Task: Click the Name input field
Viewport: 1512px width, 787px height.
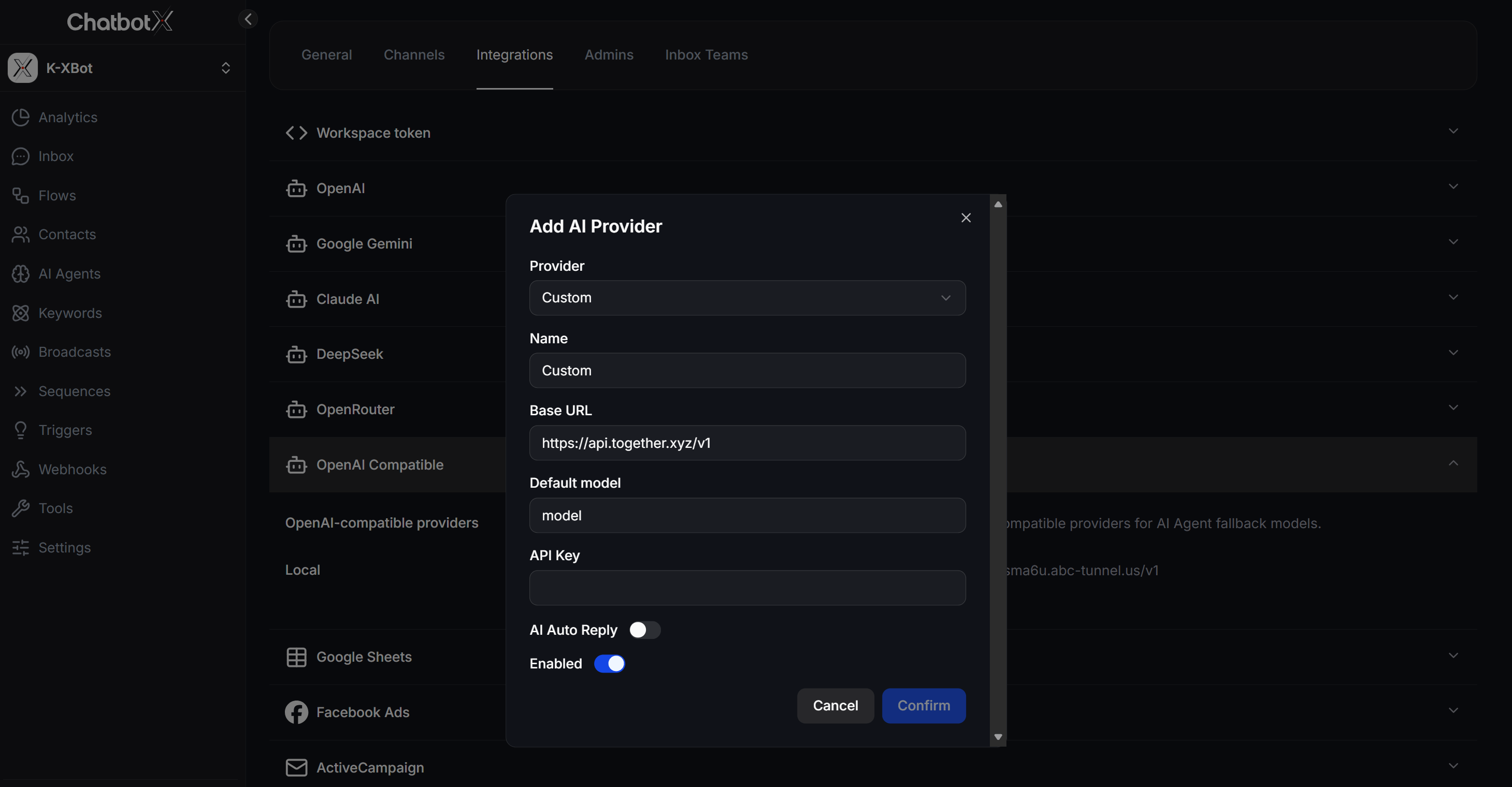Action: 747,370
